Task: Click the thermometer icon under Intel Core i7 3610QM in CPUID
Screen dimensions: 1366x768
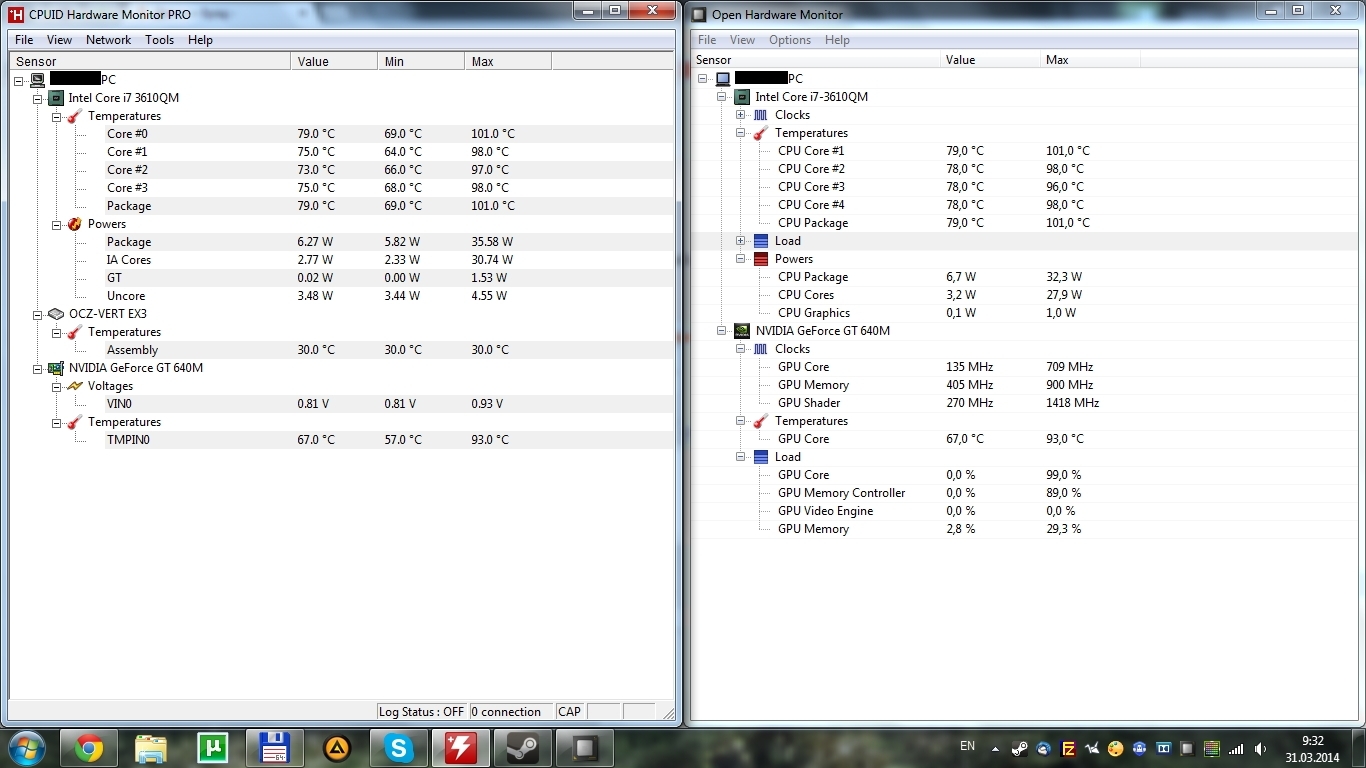Action: (x=74, y=116)
